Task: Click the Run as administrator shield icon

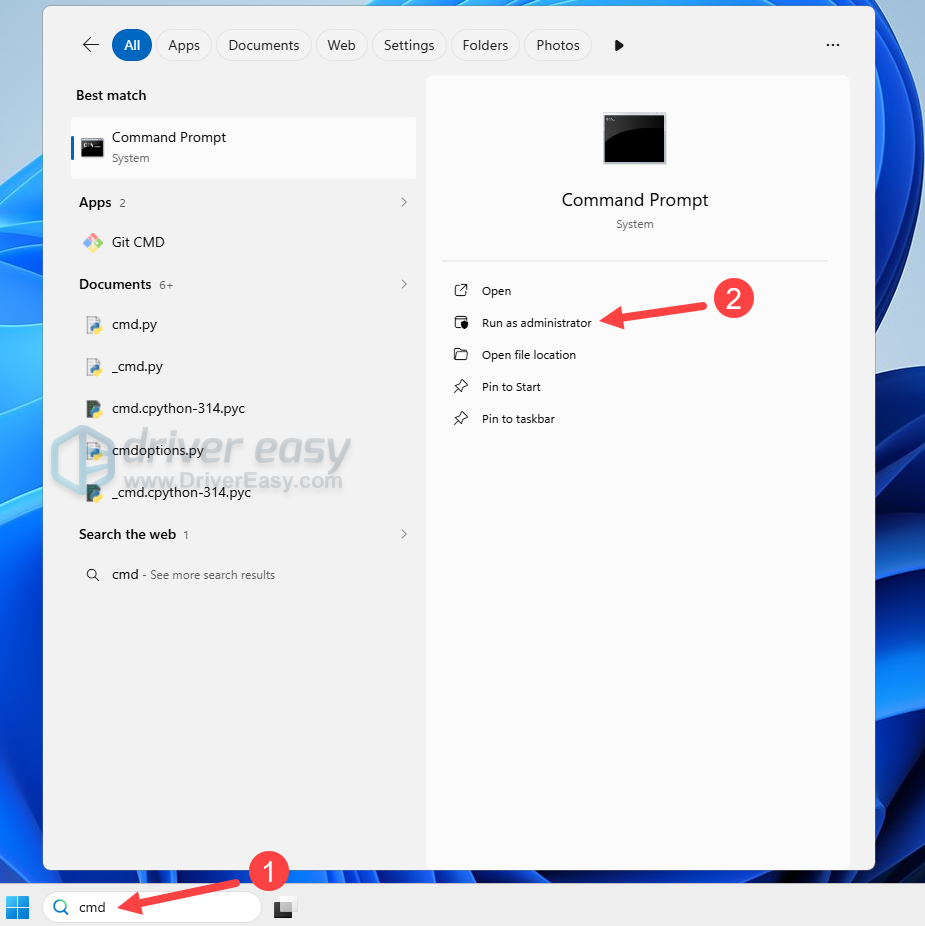Action: (x=461, y=322)
